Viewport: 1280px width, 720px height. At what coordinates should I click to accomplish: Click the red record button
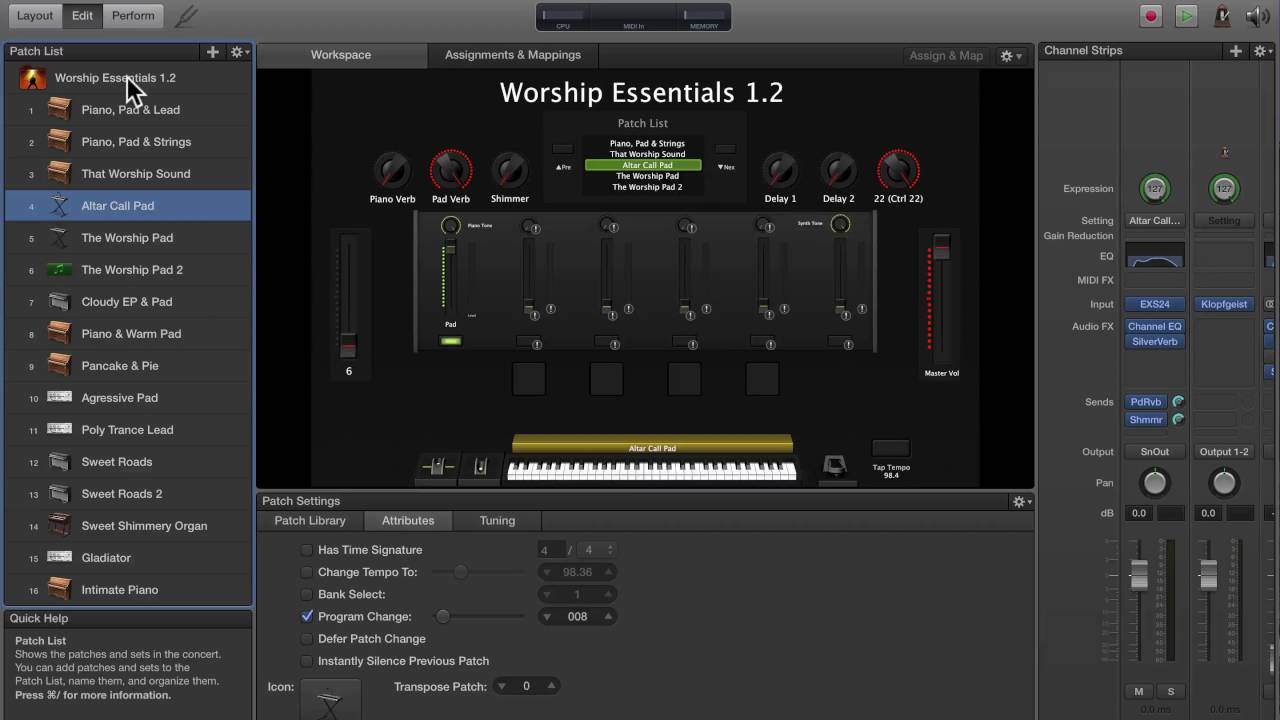(x=1151, y=16)
